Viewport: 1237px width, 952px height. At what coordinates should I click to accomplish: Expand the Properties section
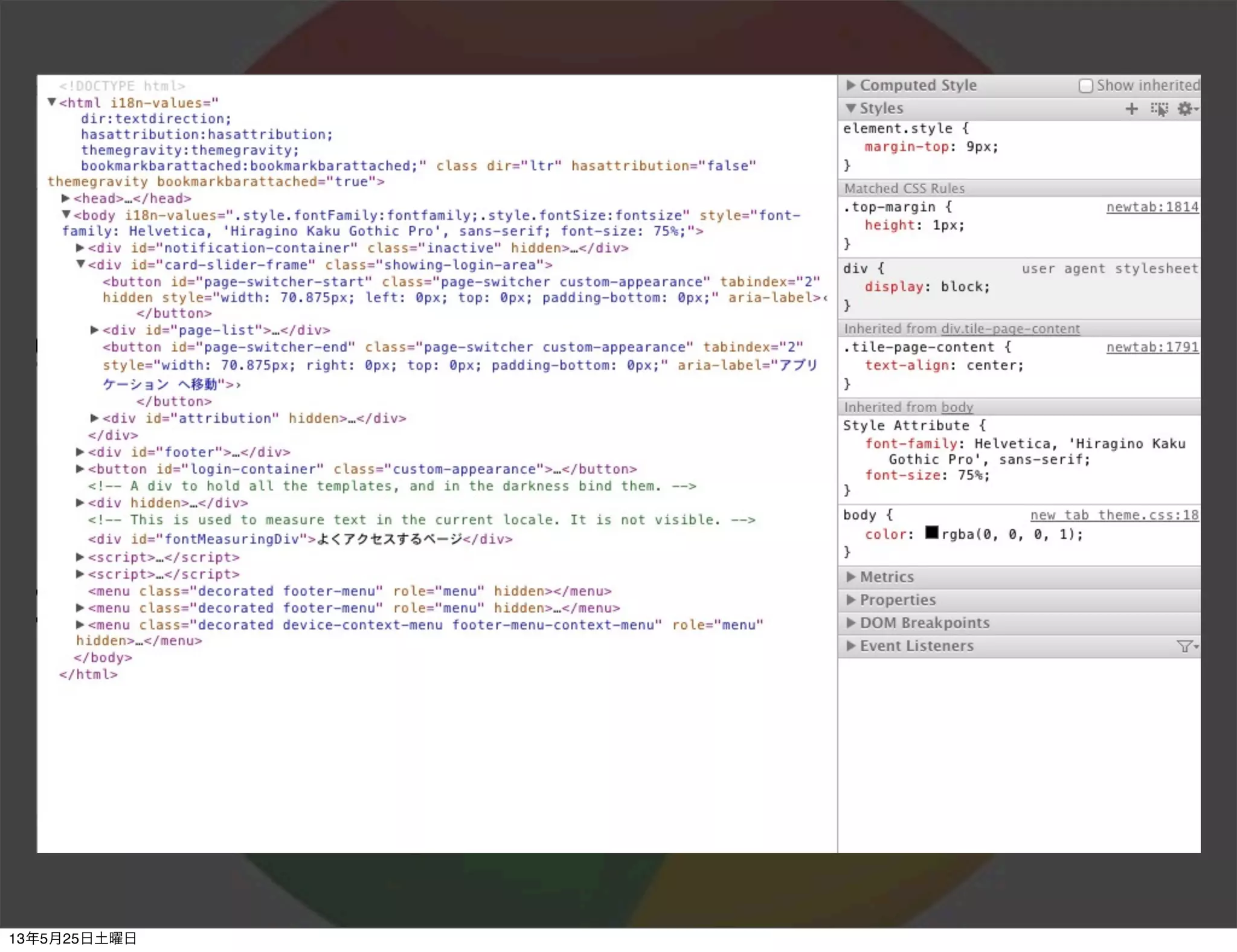tap(851, 600)
